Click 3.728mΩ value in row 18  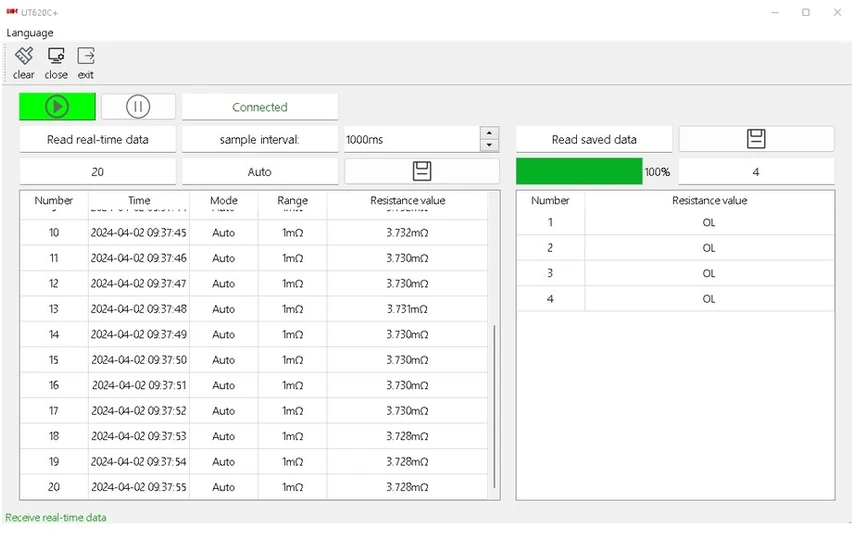(407, 436)
